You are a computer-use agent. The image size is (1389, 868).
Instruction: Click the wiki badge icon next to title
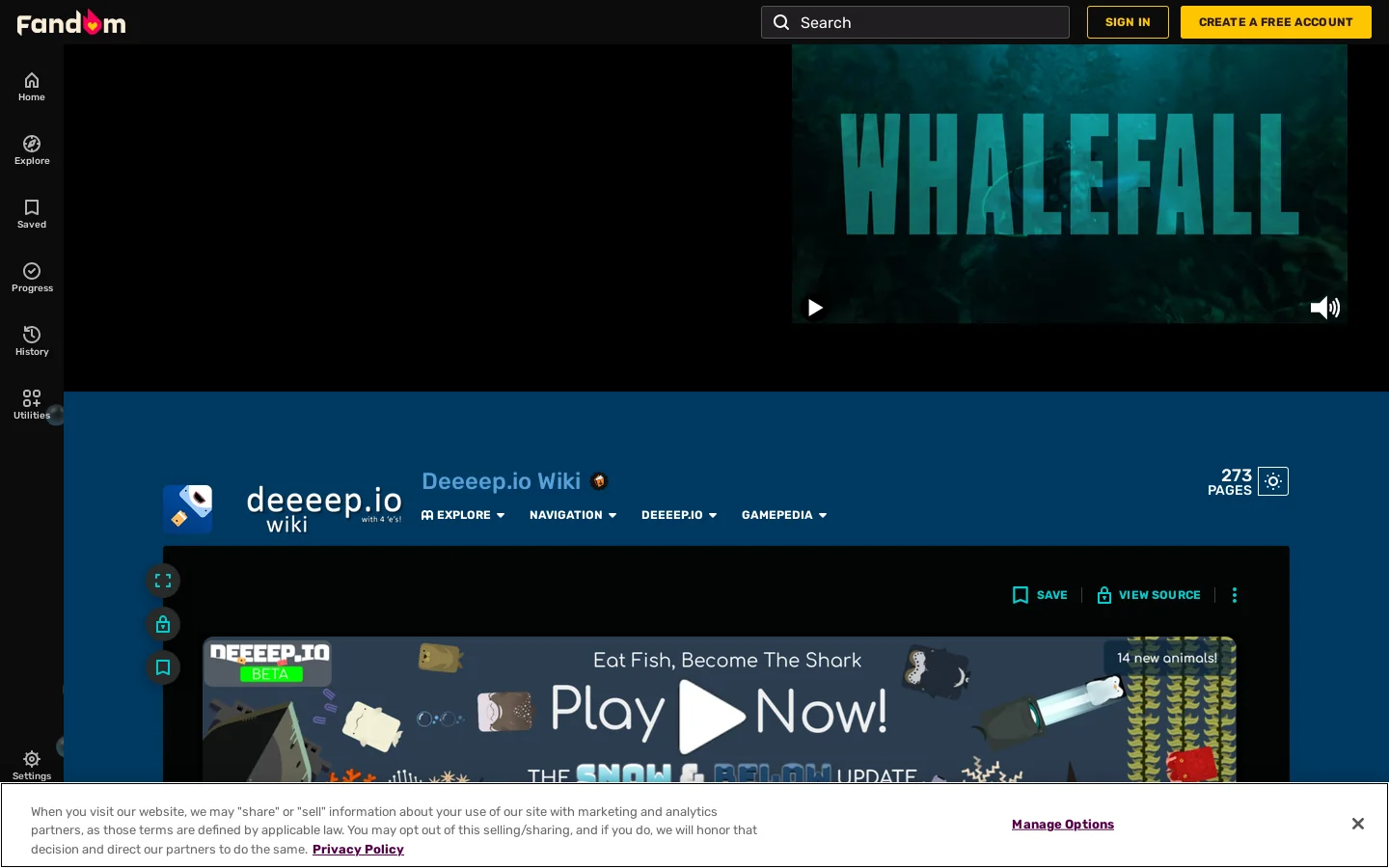coord(599,481)
